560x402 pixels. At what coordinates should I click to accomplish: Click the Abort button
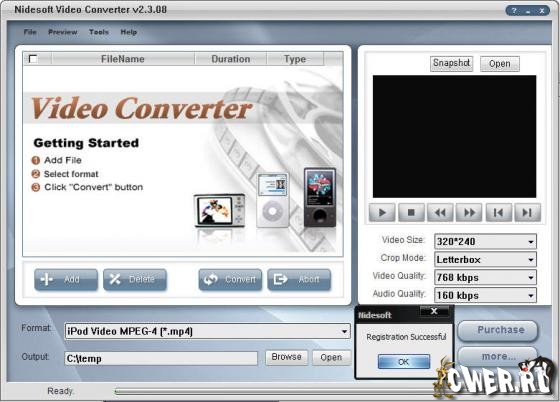pos(299,279)
